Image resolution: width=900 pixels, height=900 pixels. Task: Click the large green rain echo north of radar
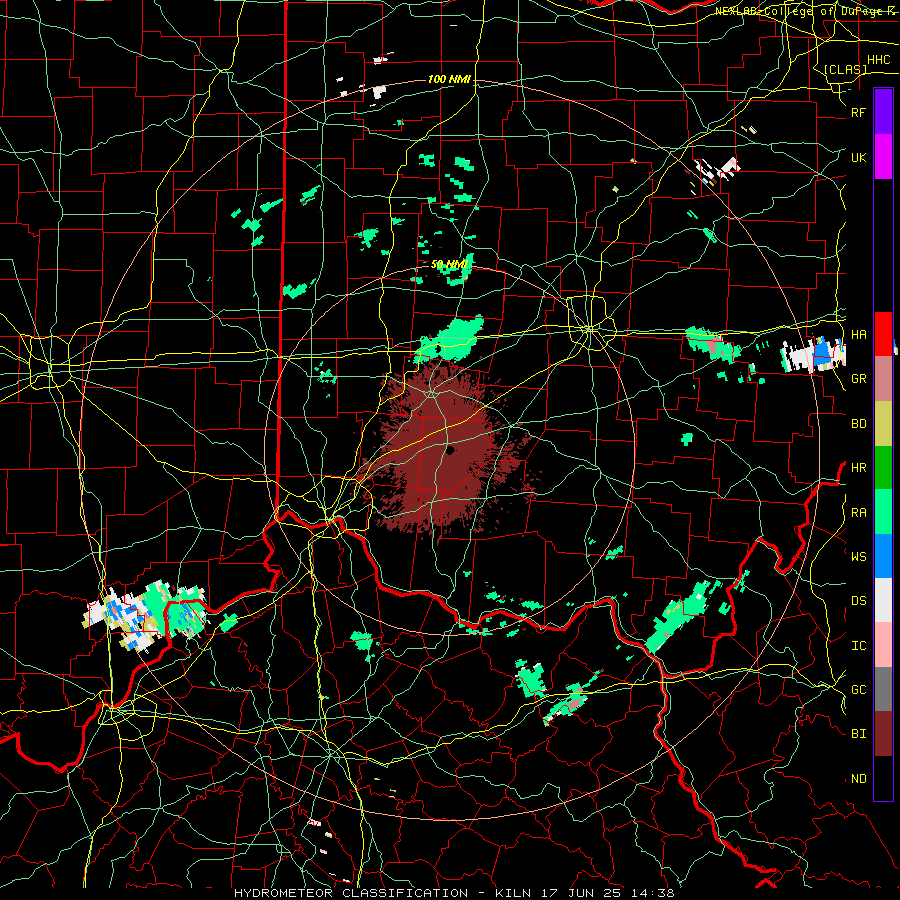coord(451,340)
